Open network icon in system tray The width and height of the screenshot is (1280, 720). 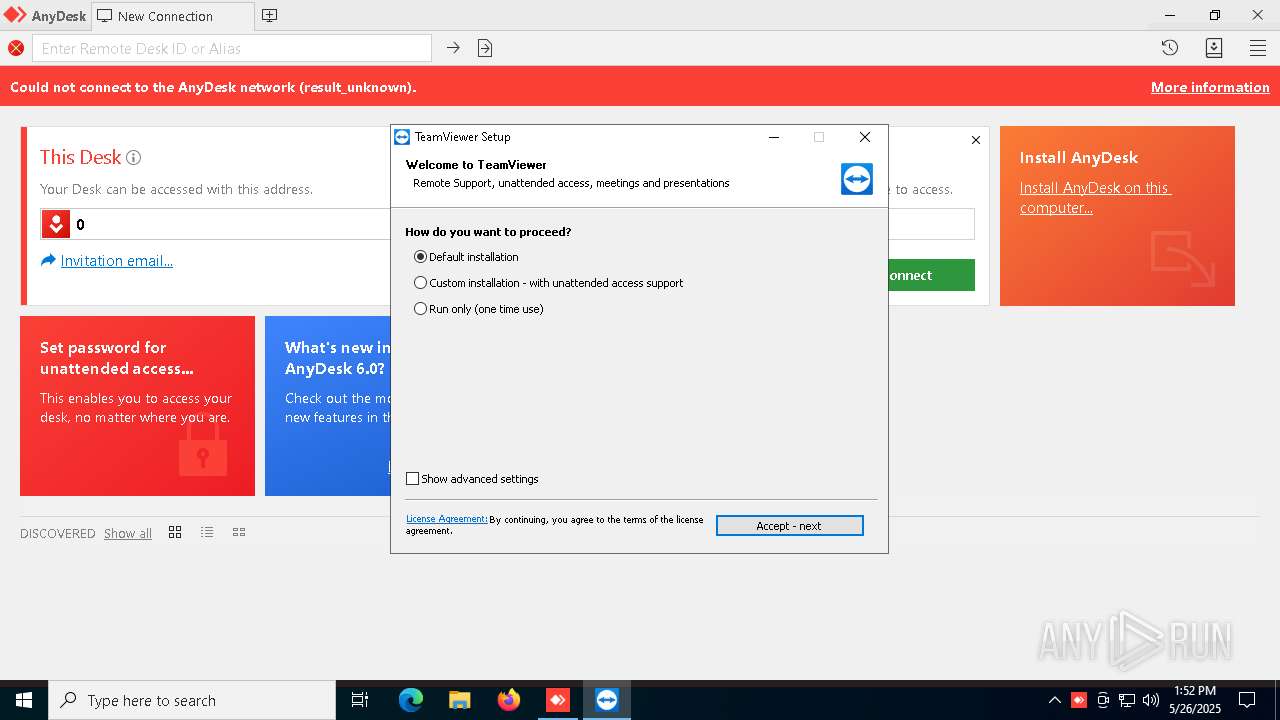tap(1127, 700)
